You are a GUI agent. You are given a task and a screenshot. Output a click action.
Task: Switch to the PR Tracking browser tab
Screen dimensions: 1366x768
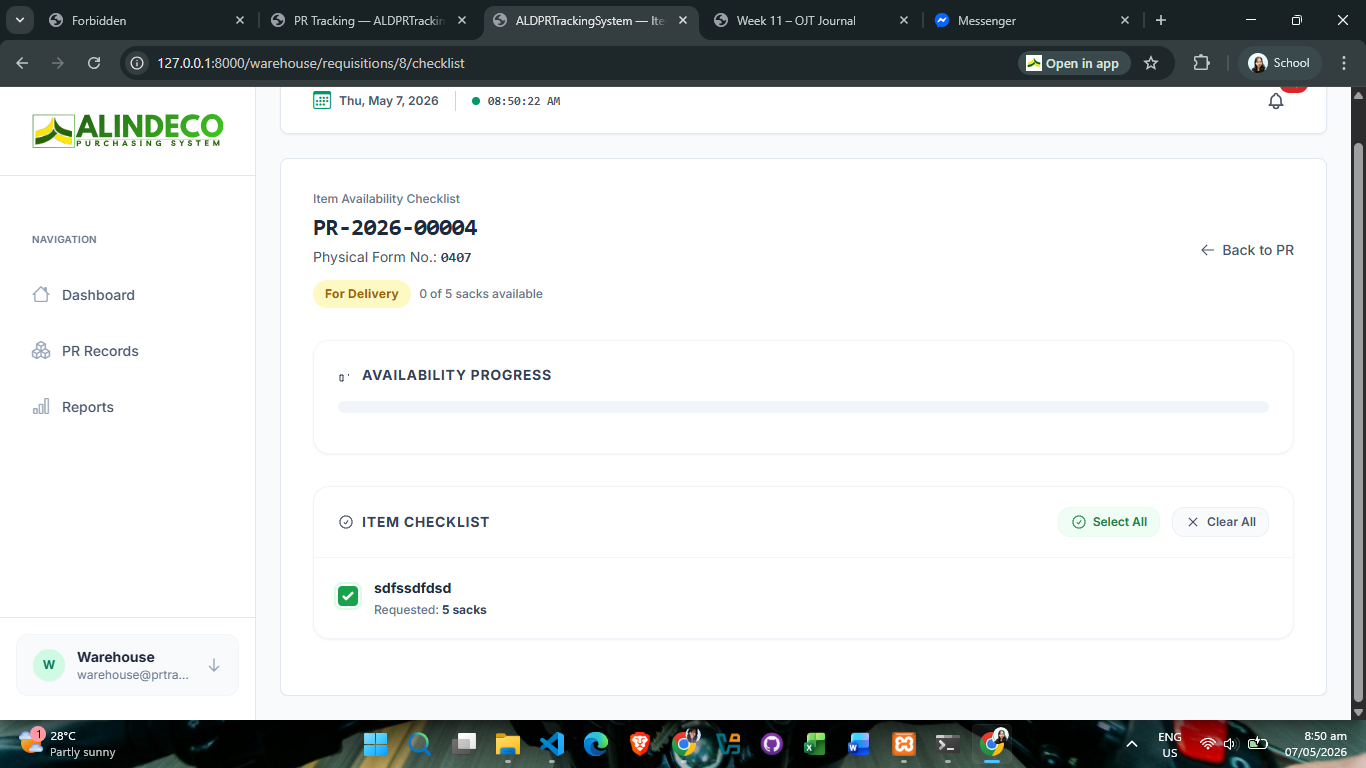pos(368,20)
